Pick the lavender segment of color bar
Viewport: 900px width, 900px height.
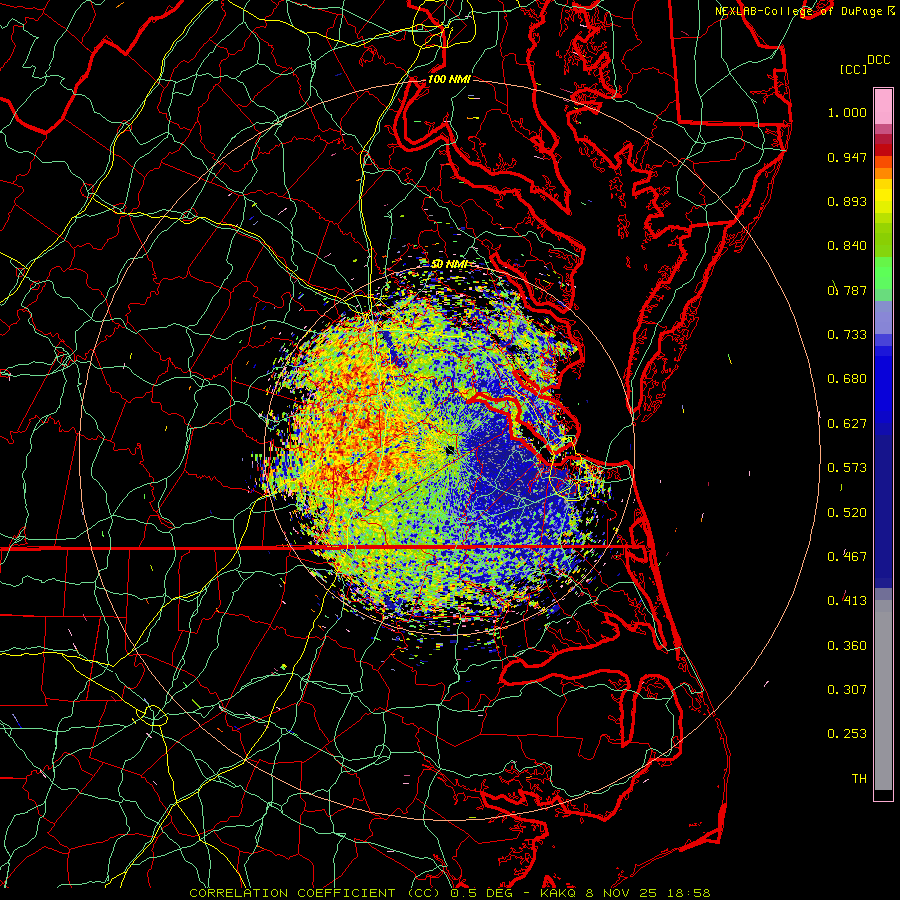883,317
